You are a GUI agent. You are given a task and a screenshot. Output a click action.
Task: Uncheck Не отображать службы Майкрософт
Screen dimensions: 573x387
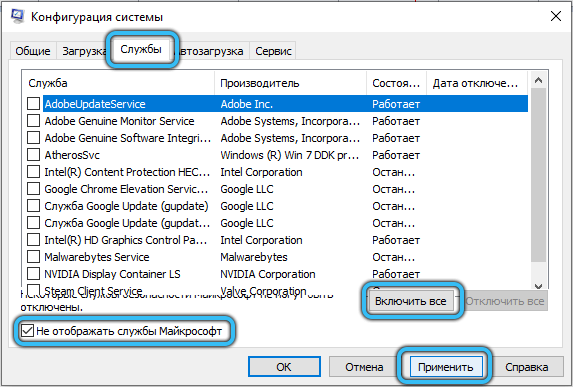[27, 331]
